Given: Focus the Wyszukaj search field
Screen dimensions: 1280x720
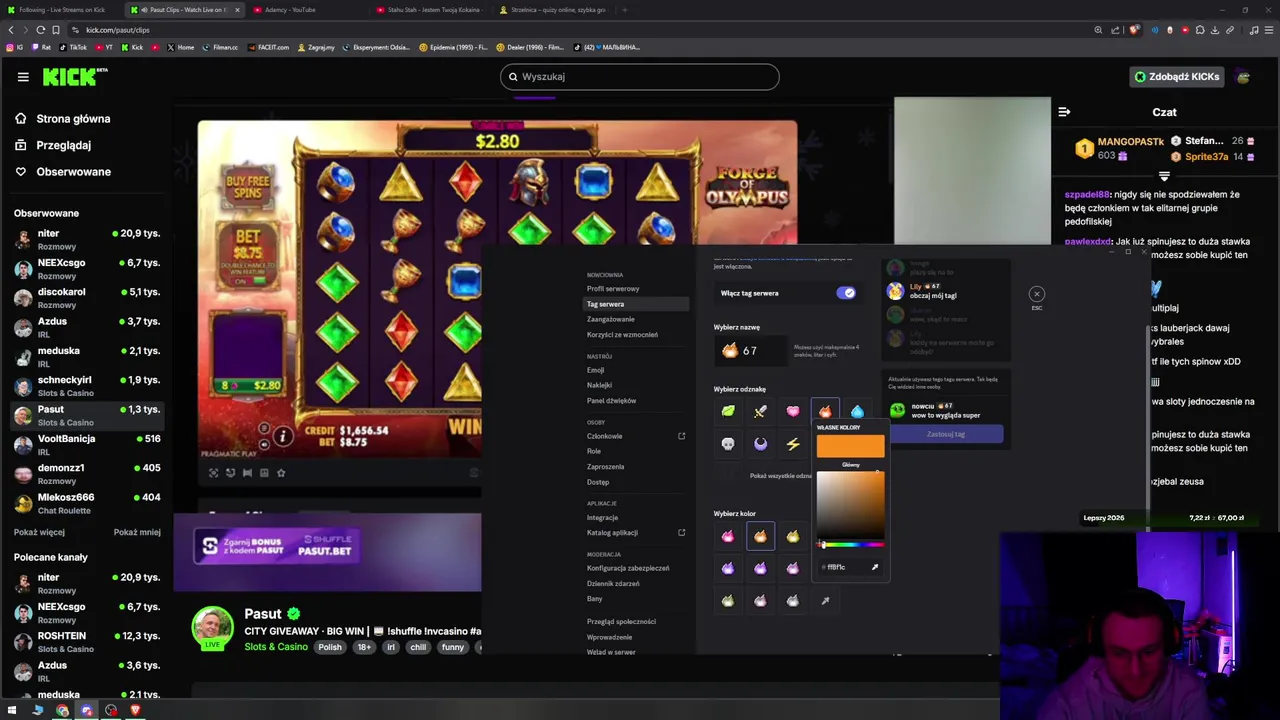Looking at the screenshot, I should [x=640, y=77].
